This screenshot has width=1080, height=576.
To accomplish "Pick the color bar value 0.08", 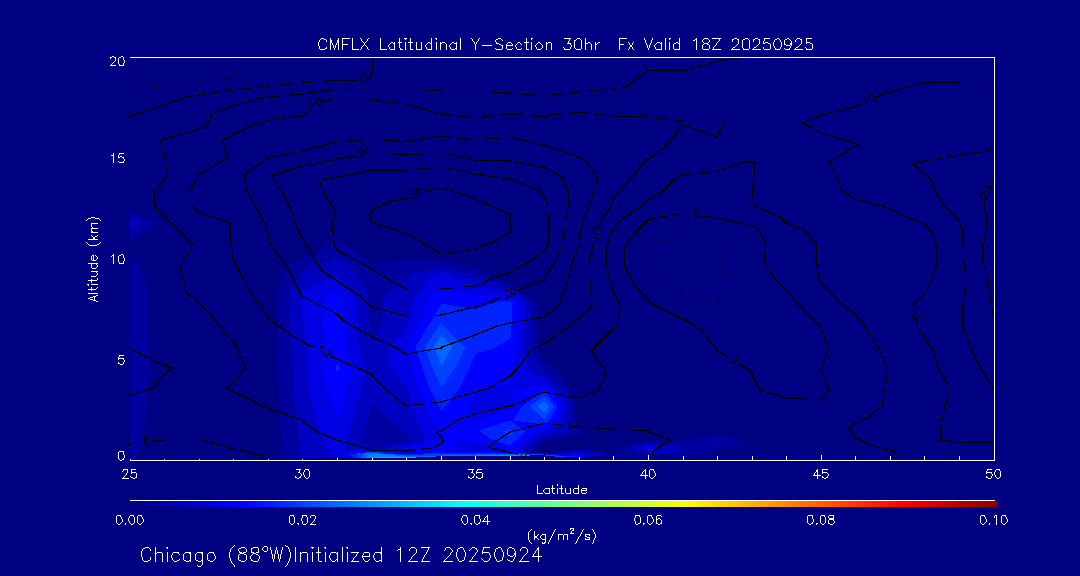I will click(821, 520).
